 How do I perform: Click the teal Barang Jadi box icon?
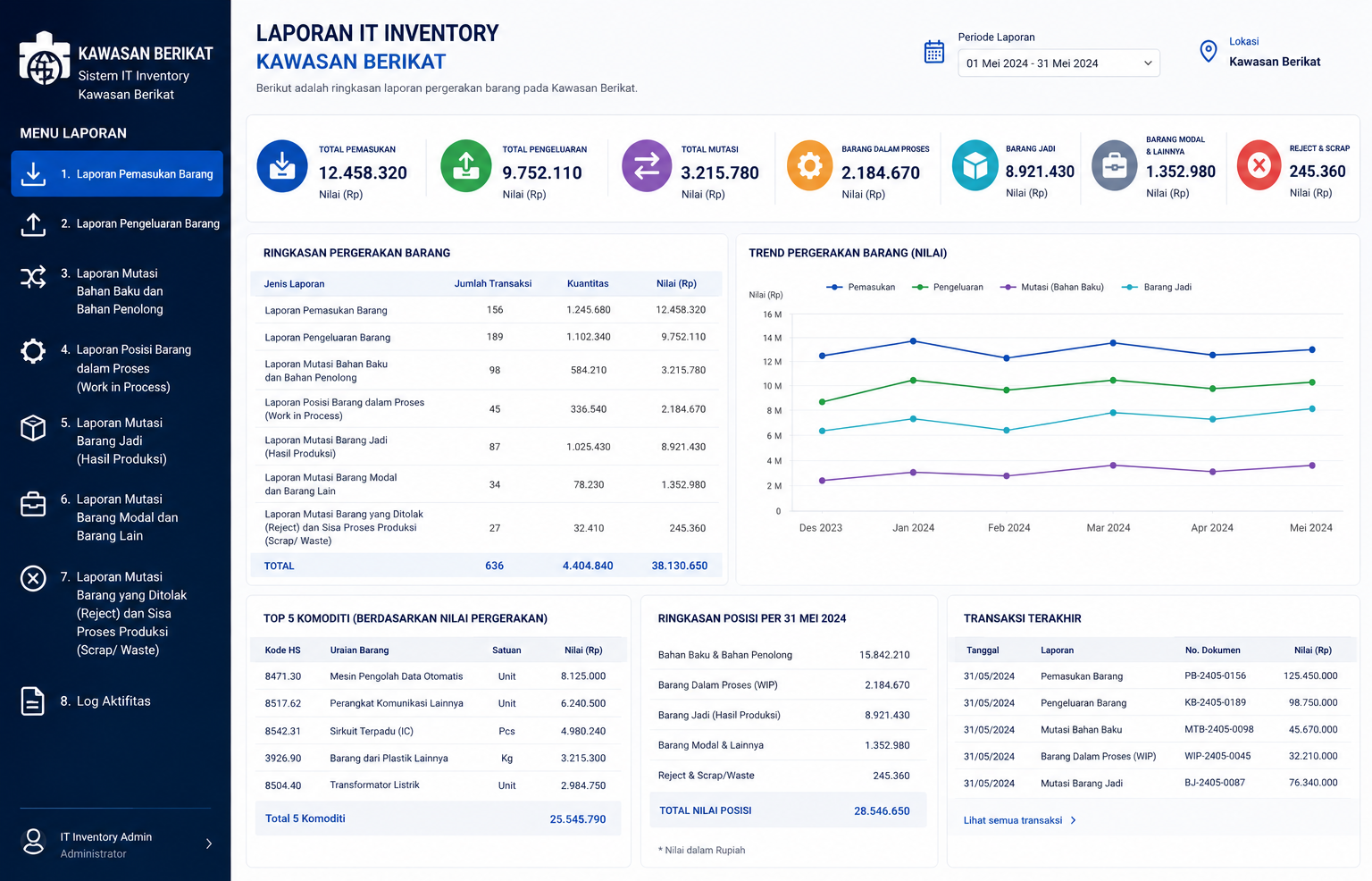pos(975,165)
